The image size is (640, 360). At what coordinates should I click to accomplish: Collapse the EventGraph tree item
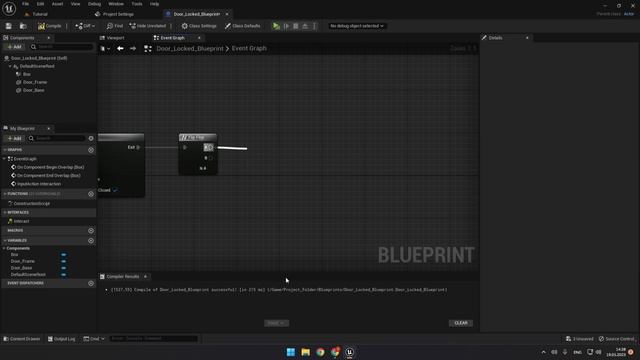pyautogui.click(x=4, y=159)
